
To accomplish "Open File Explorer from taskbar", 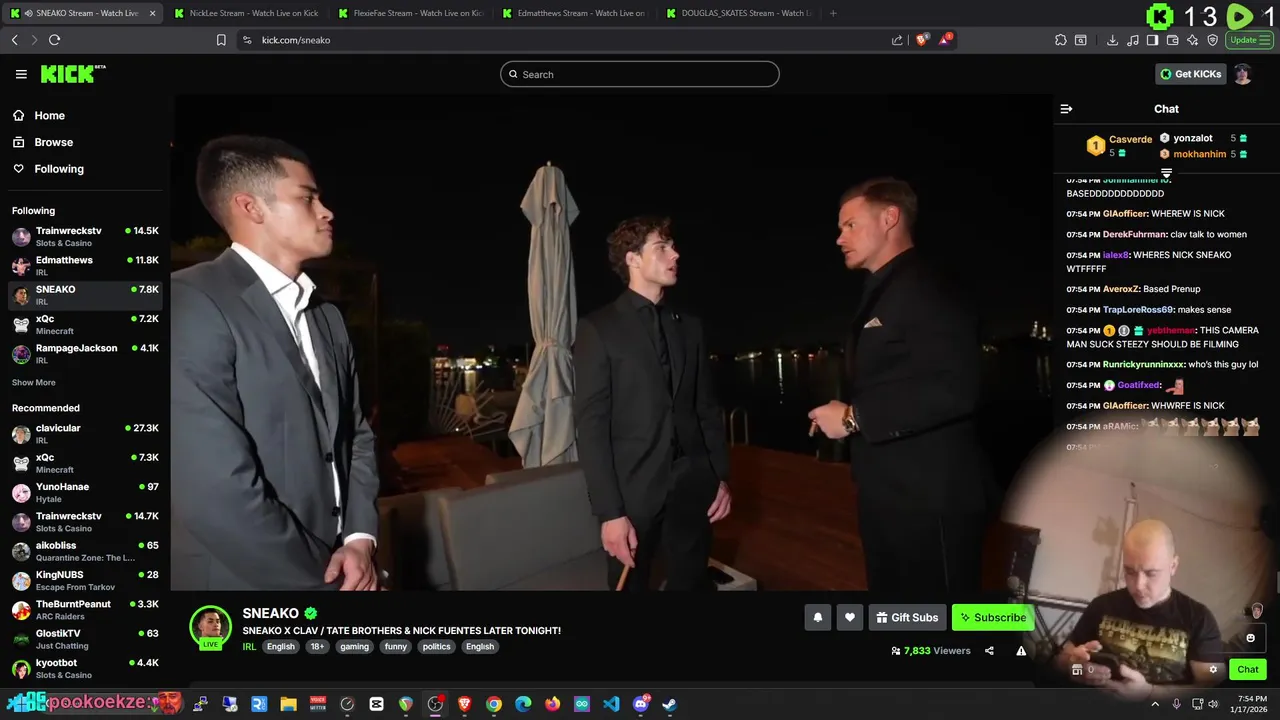I will [288, 704].
